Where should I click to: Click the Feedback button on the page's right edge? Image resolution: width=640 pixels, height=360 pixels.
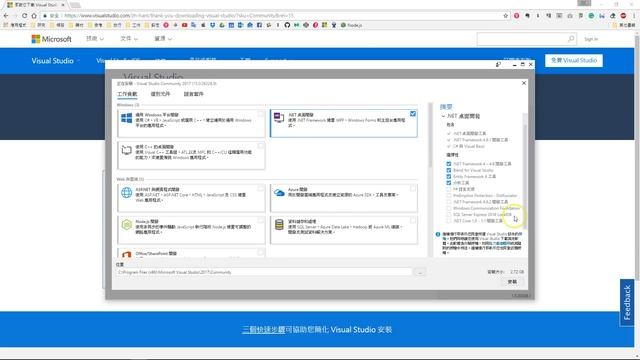(x=627, y=302)
